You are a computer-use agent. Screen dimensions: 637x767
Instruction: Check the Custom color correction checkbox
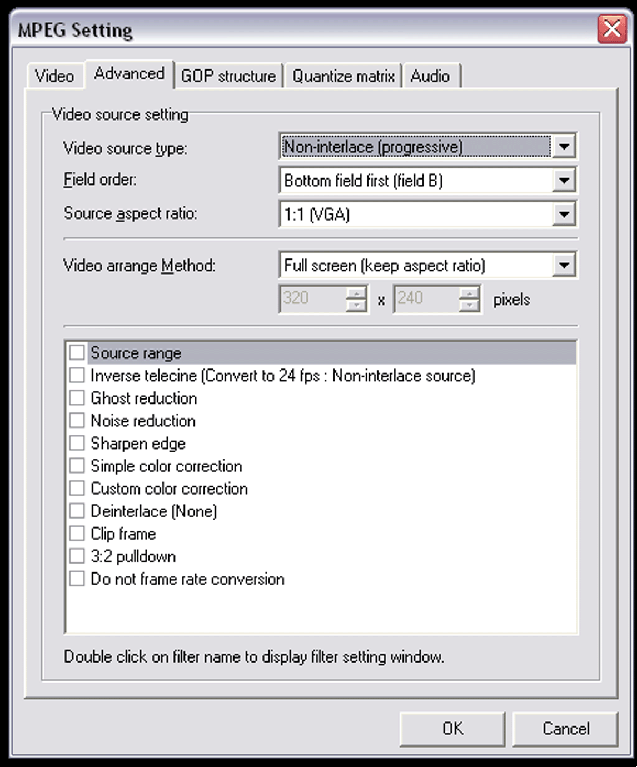(x=77, y=488)
